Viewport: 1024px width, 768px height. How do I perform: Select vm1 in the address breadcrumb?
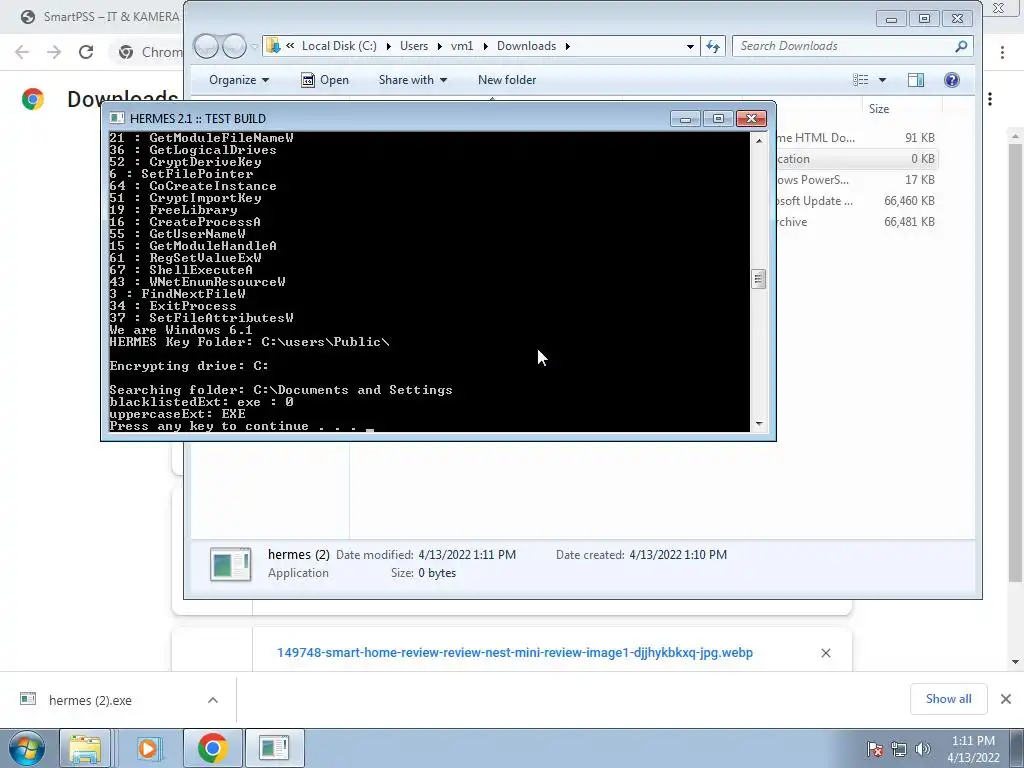[462, 46]
